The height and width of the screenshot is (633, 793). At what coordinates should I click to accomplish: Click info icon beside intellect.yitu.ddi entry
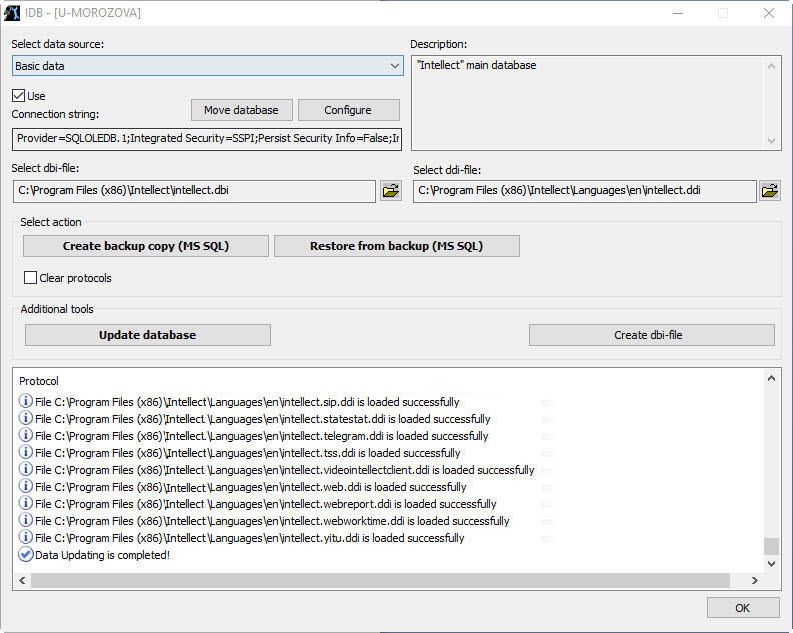pyautogui.click(x=25, y=537)
